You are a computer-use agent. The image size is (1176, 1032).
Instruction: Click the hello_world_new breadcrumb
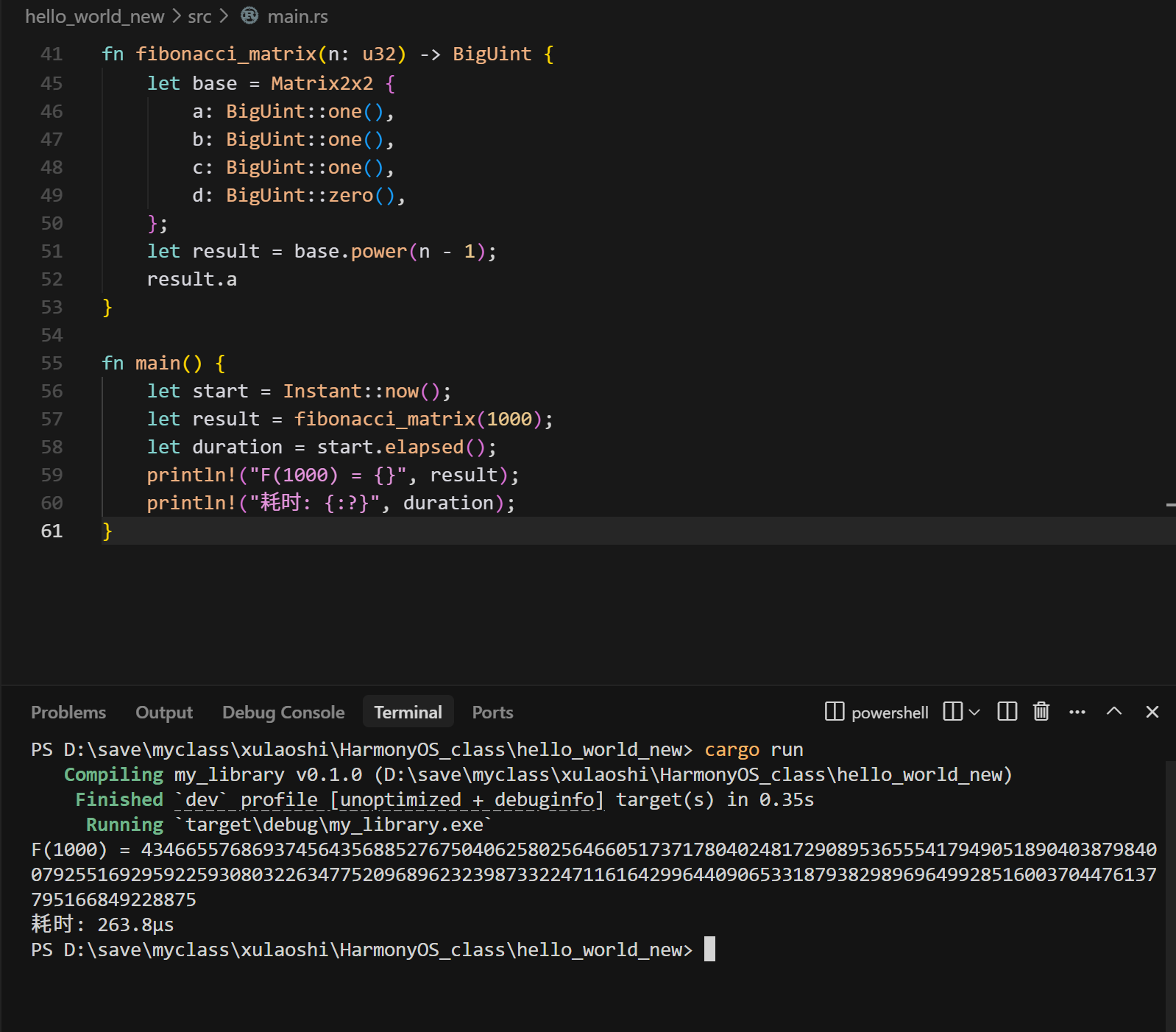[x=95, y=16]
